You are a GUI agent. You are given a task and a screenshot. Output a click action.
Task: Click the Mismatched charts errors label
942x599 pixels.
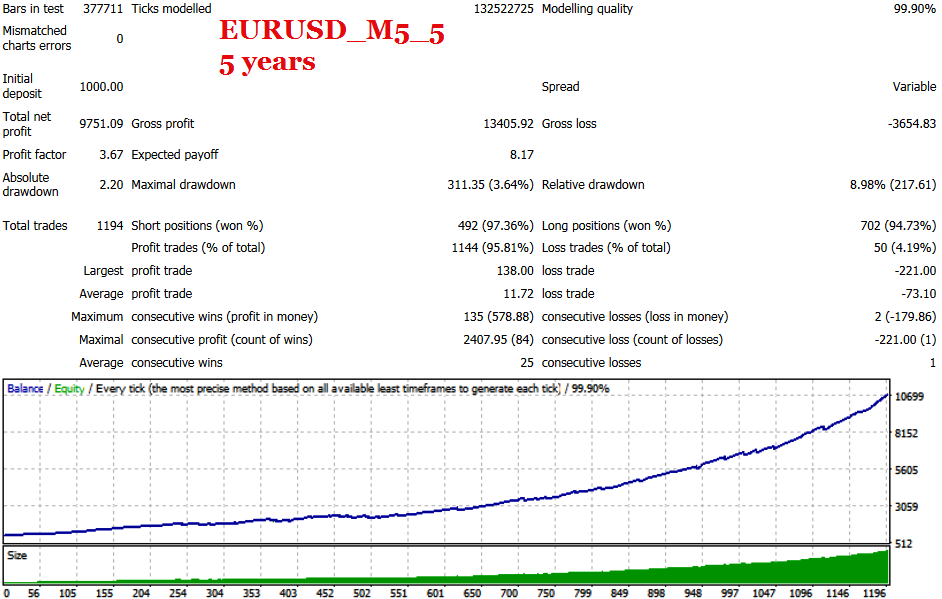(37, 38)
